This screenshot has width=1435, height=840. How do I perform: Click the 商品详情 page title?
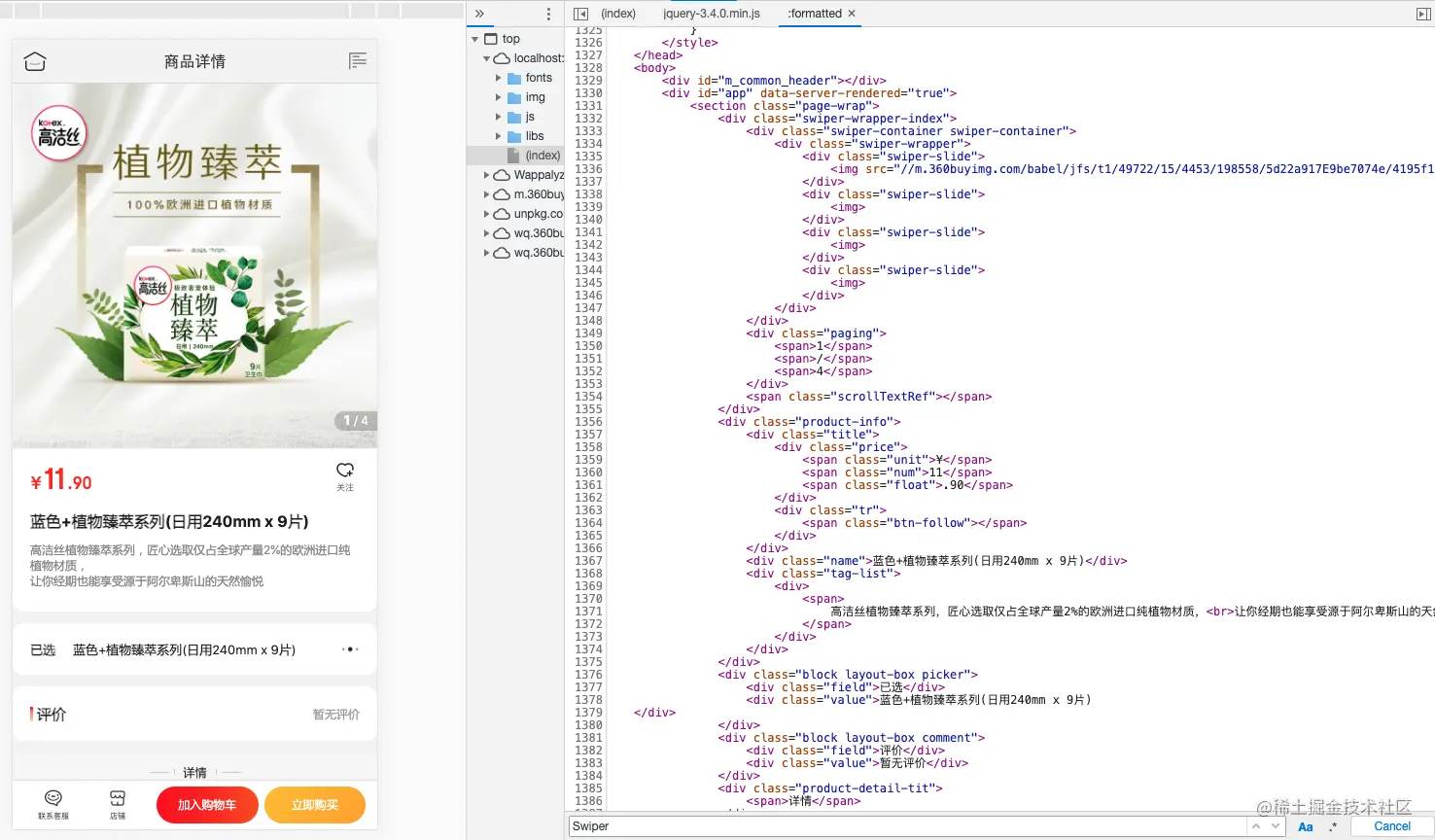point(194,61)
